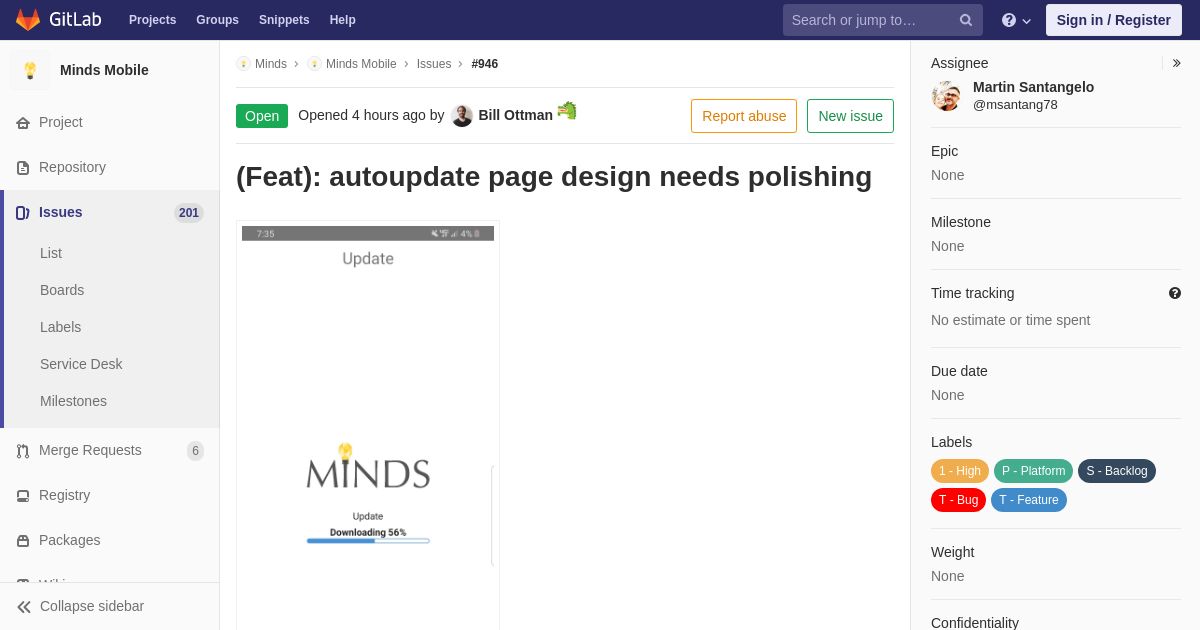Click the search magnifier icon
The image size is (1200, 630).
(966, 20)
